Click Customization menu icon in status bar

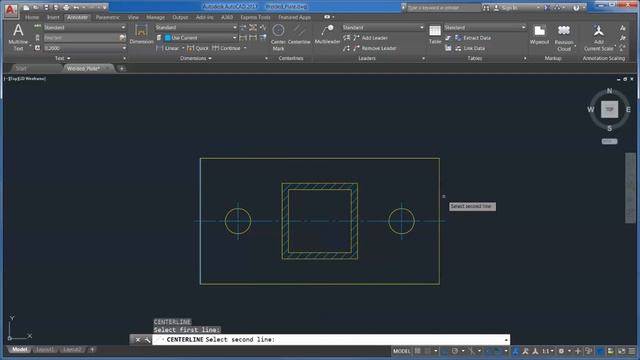(632, 351)
